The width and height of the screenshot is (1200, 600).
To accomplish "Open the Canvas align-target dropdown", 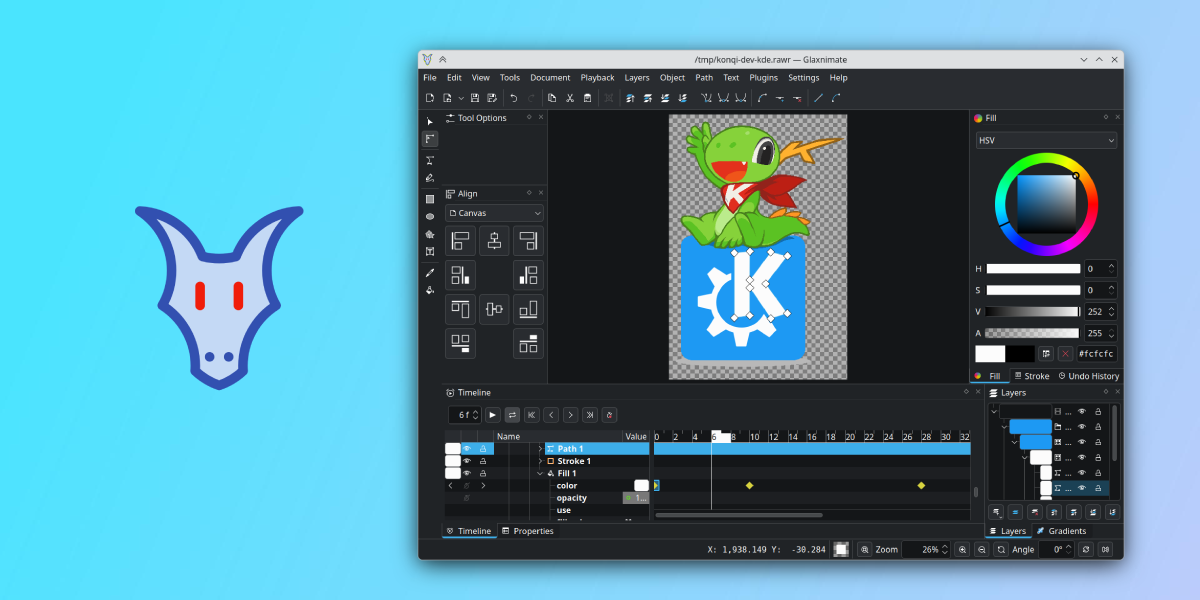I will [494, 213].
